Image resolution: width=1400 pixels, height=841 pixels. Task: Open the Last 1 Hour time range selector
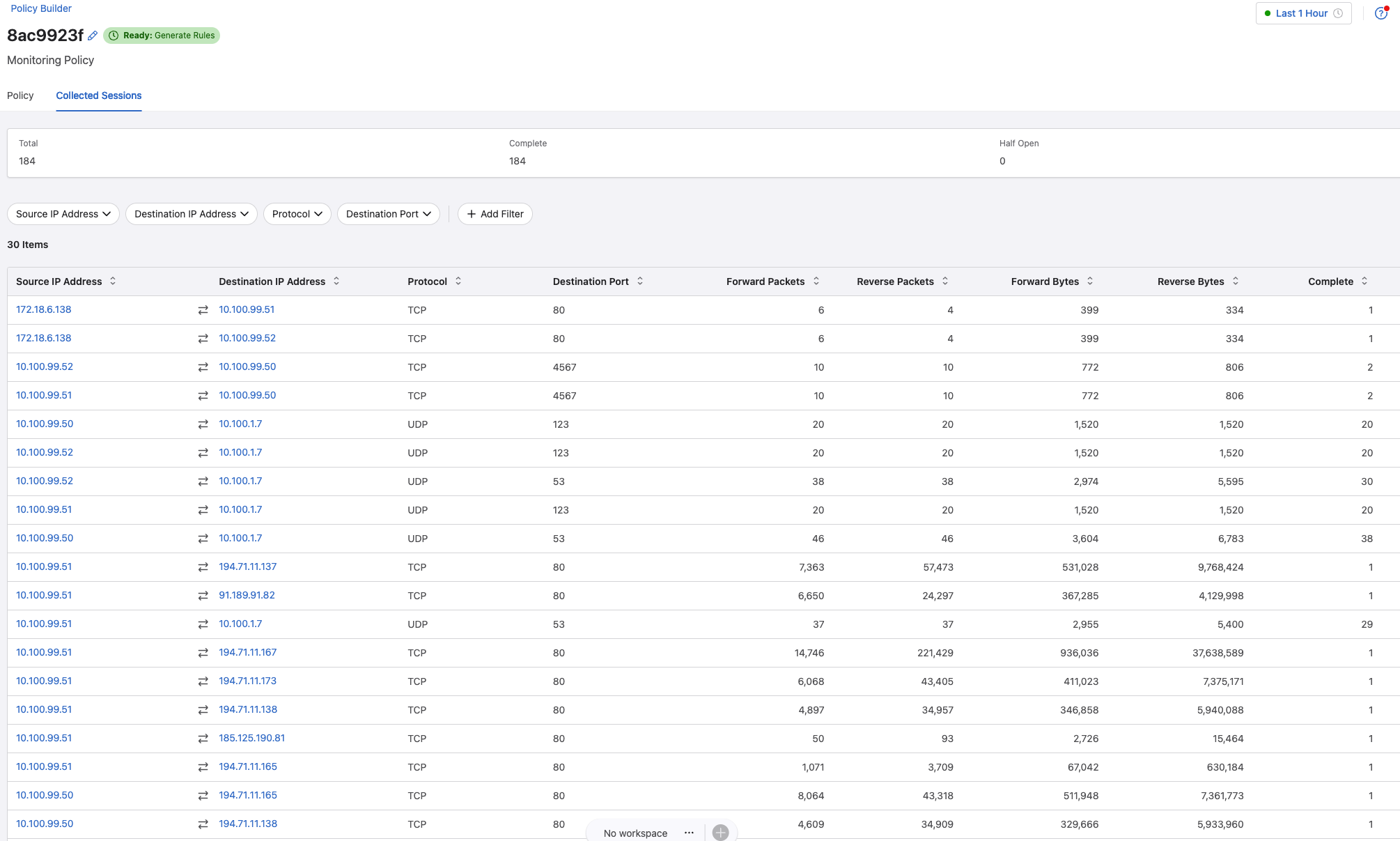pyautogui.click(x=1303, y=13)
